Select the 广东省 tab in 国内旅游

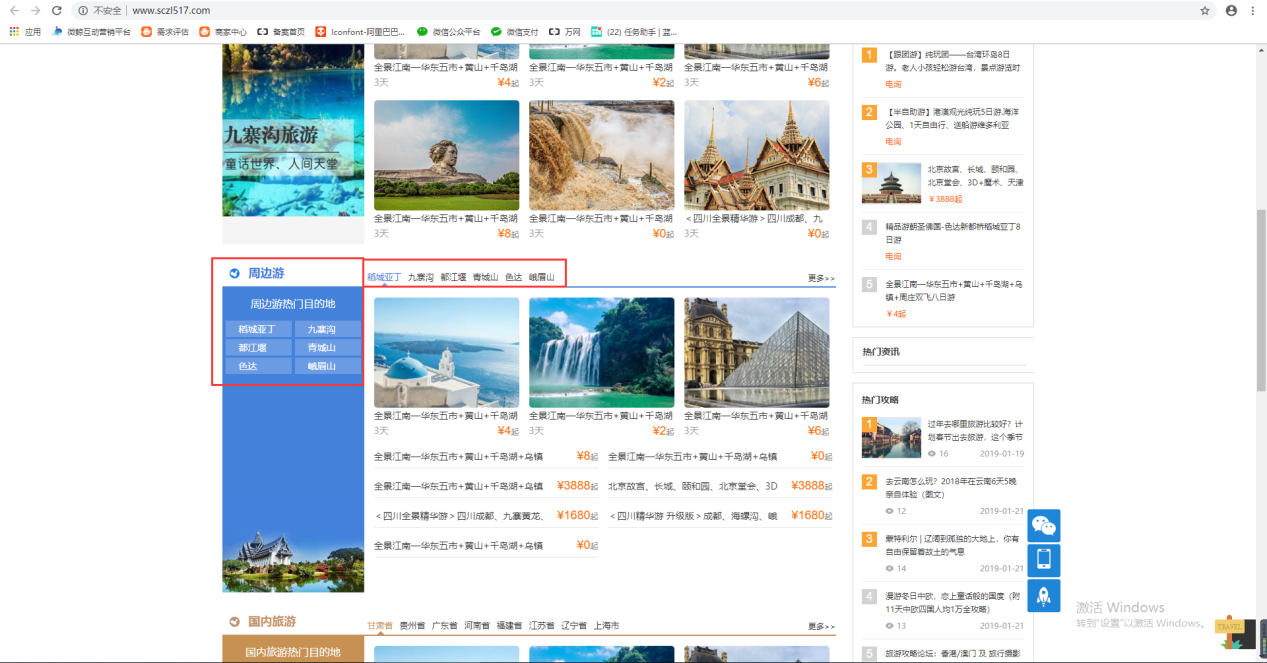(x=444, y=625)
